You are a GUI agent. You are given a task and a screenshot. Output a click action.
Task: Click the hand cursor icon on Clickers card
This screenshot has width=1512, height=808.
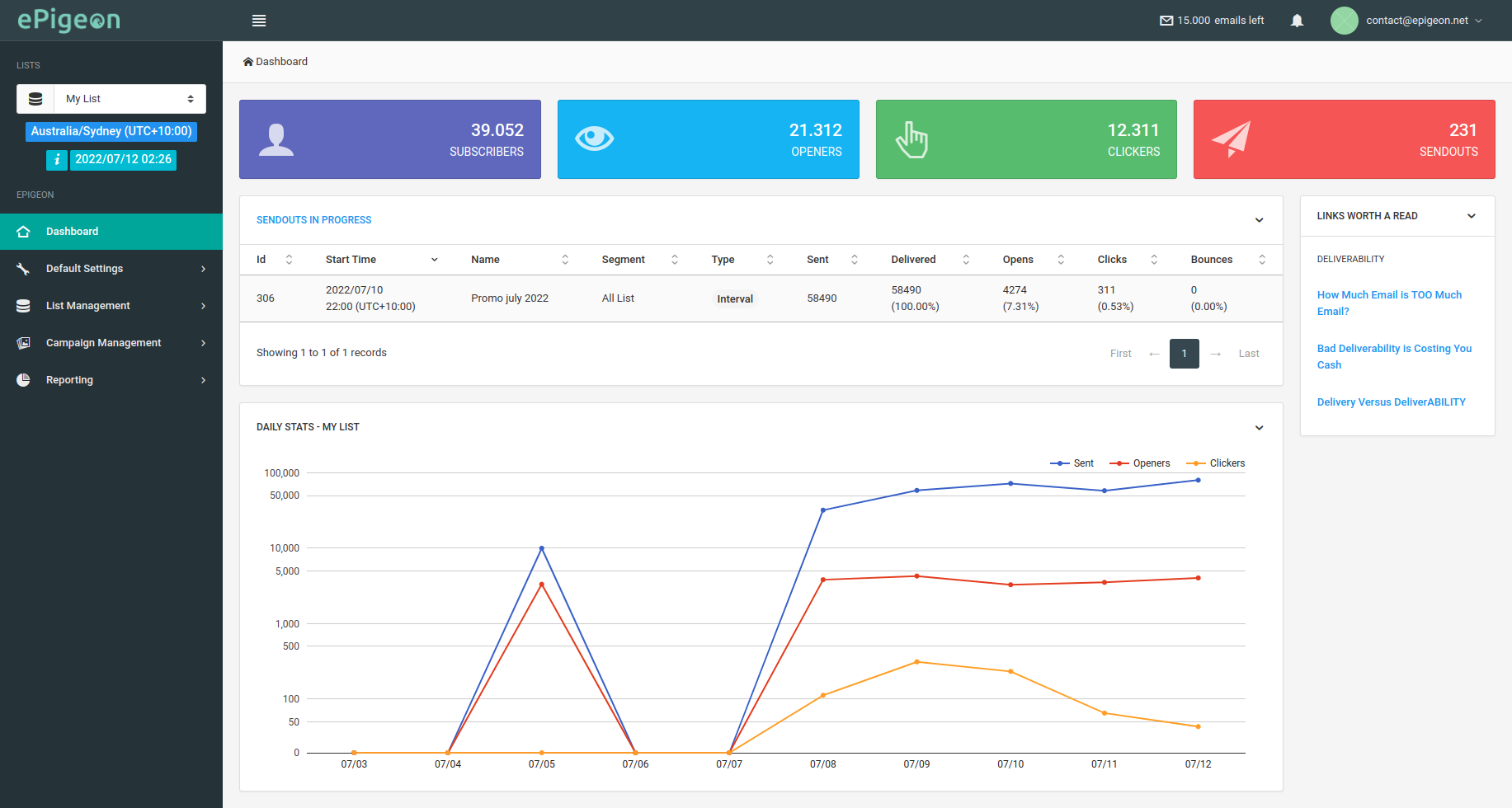913,139
